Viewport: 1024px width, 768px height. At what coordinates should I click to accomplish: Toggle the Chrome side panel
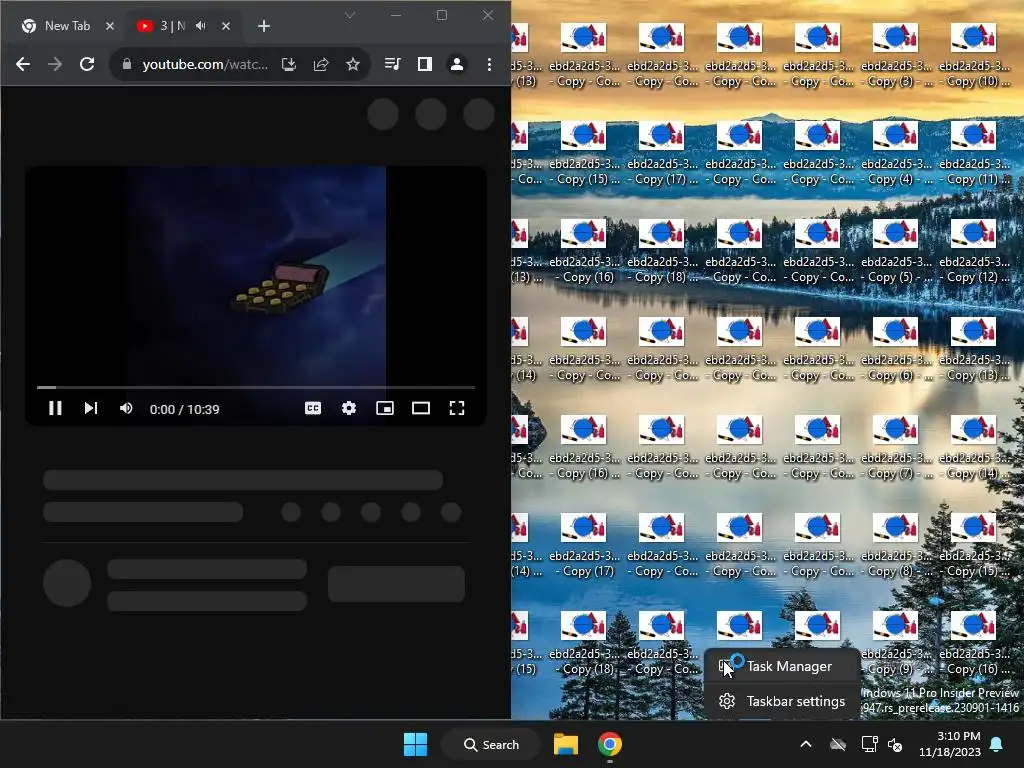pos(424,64)
